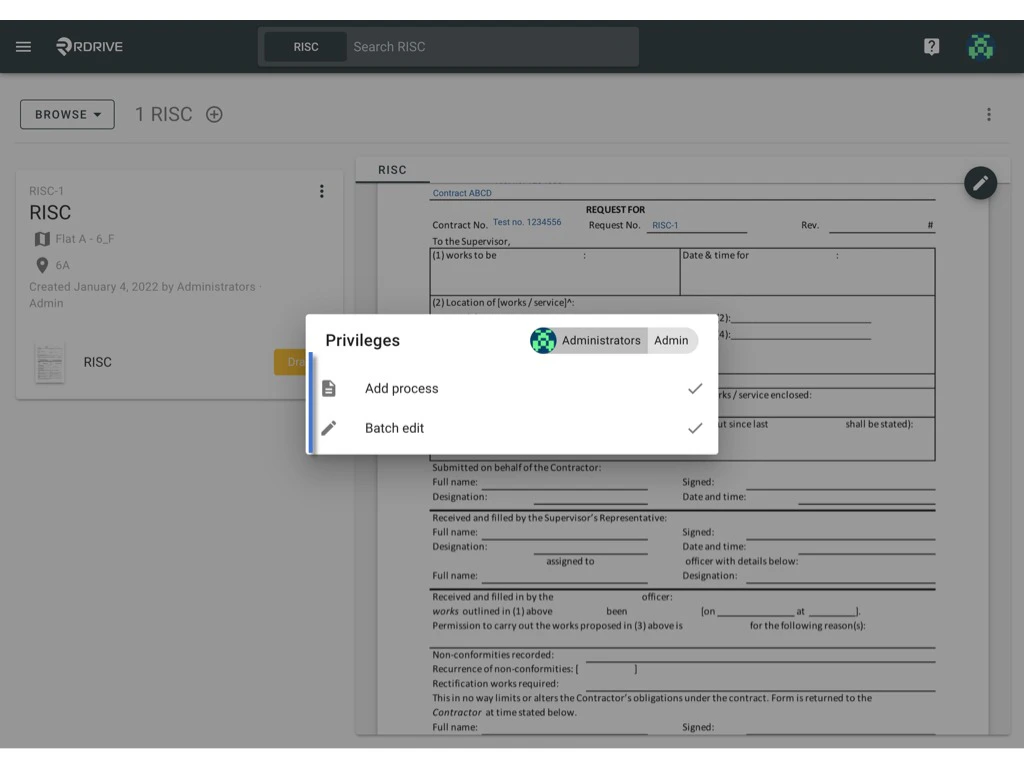The image size is (1024, 768).
Task: Click the Privileges dialog heading
Action: tap(362, 340)
